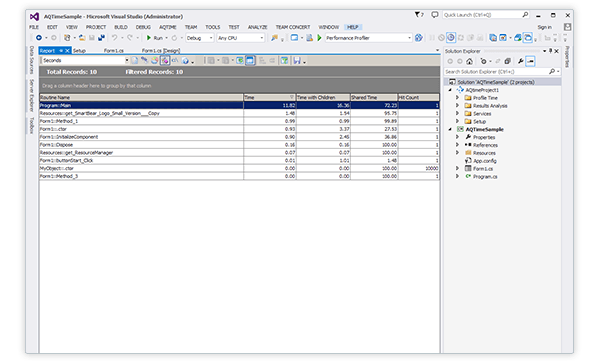Click the wrench Properties icon in Solution Explorer
This screenshot has width=600, height=363.
coord(520,61)
